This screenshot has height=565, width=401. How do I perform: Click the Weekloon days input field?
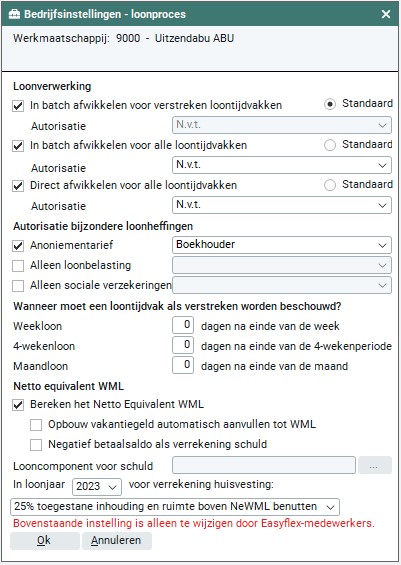tap(183, 325)
